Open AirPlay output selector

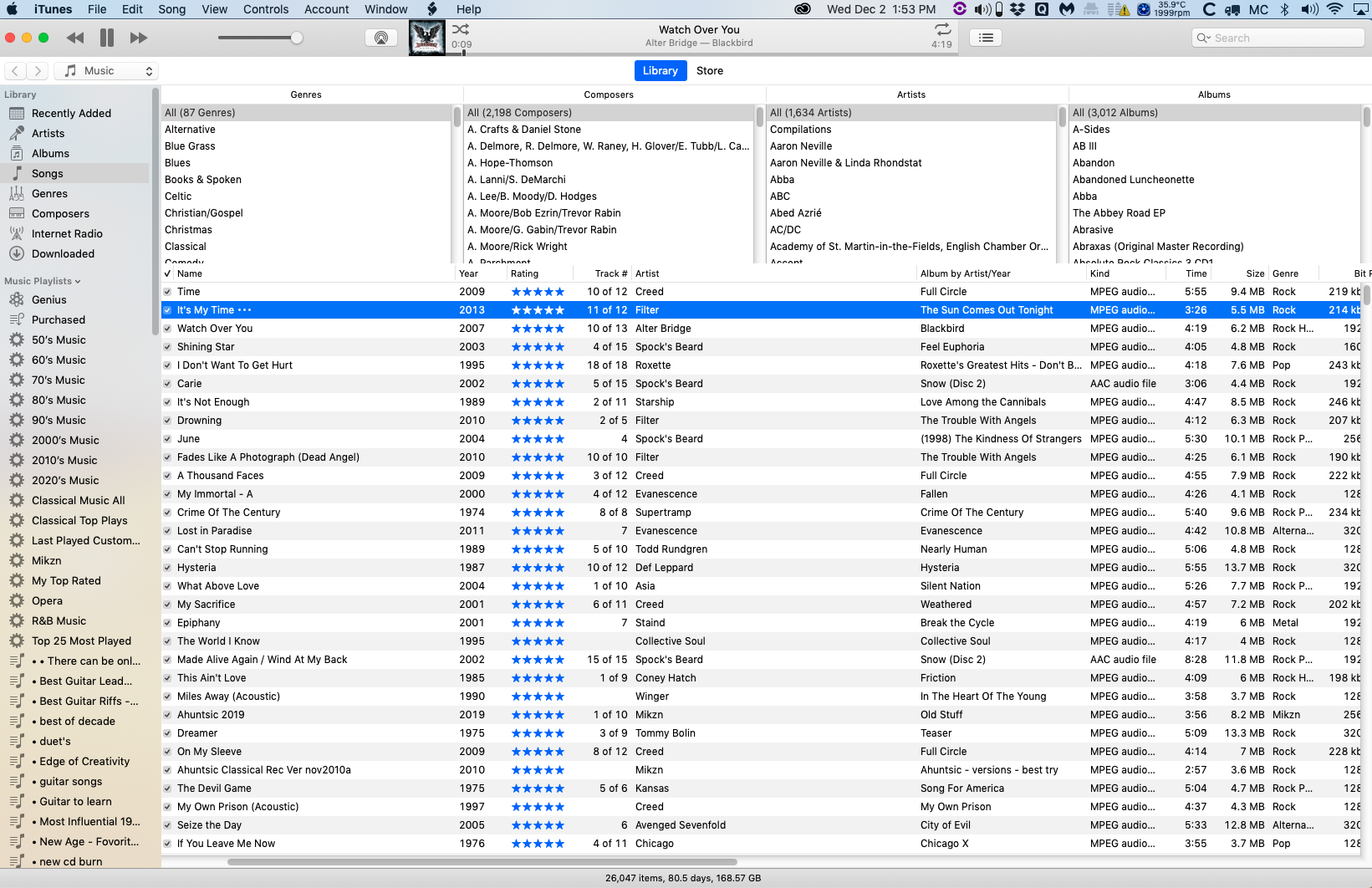pos(381,38)
